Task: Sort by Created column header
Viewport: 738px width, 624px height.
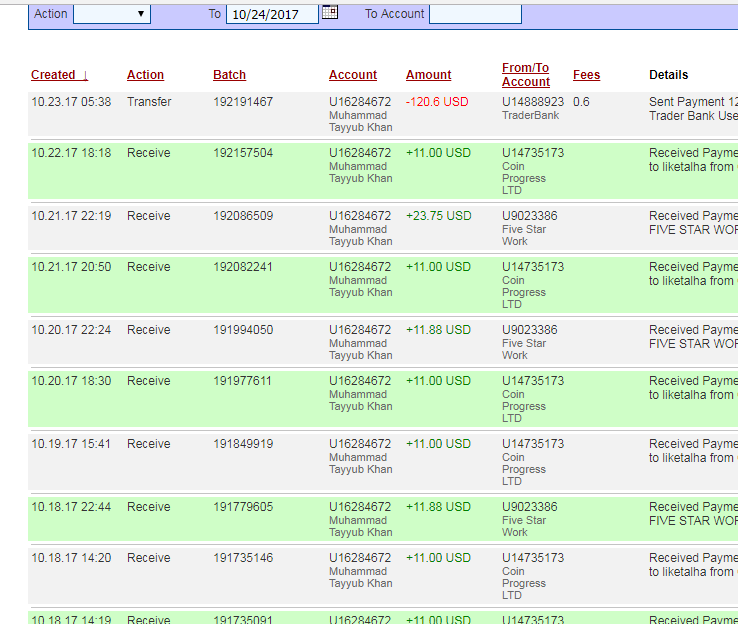Action: pyautogui.click(x=59, y=75)
